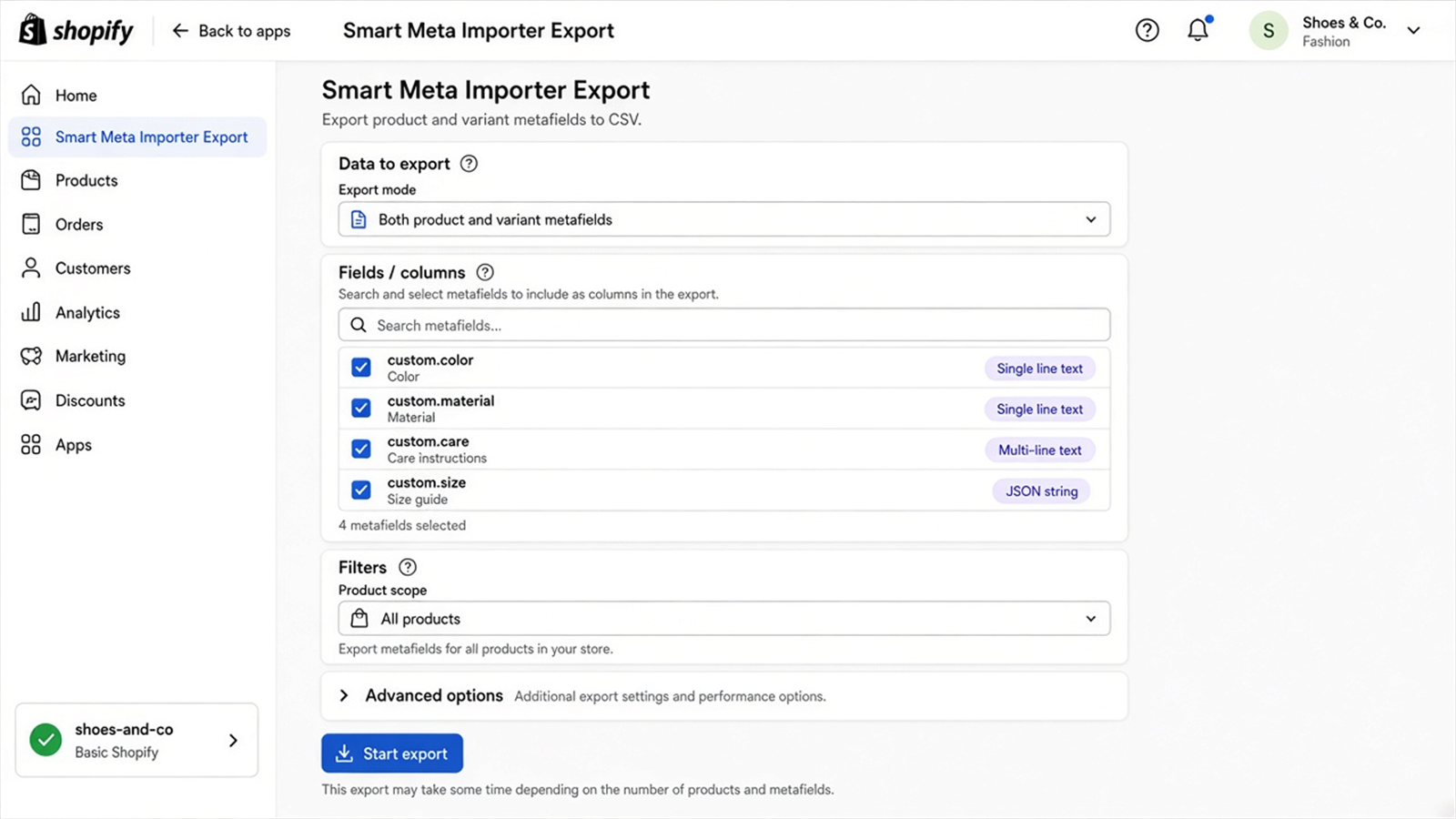Open the notifications bell
This screenshot has width=1456, height=819.
[1198, 30]
